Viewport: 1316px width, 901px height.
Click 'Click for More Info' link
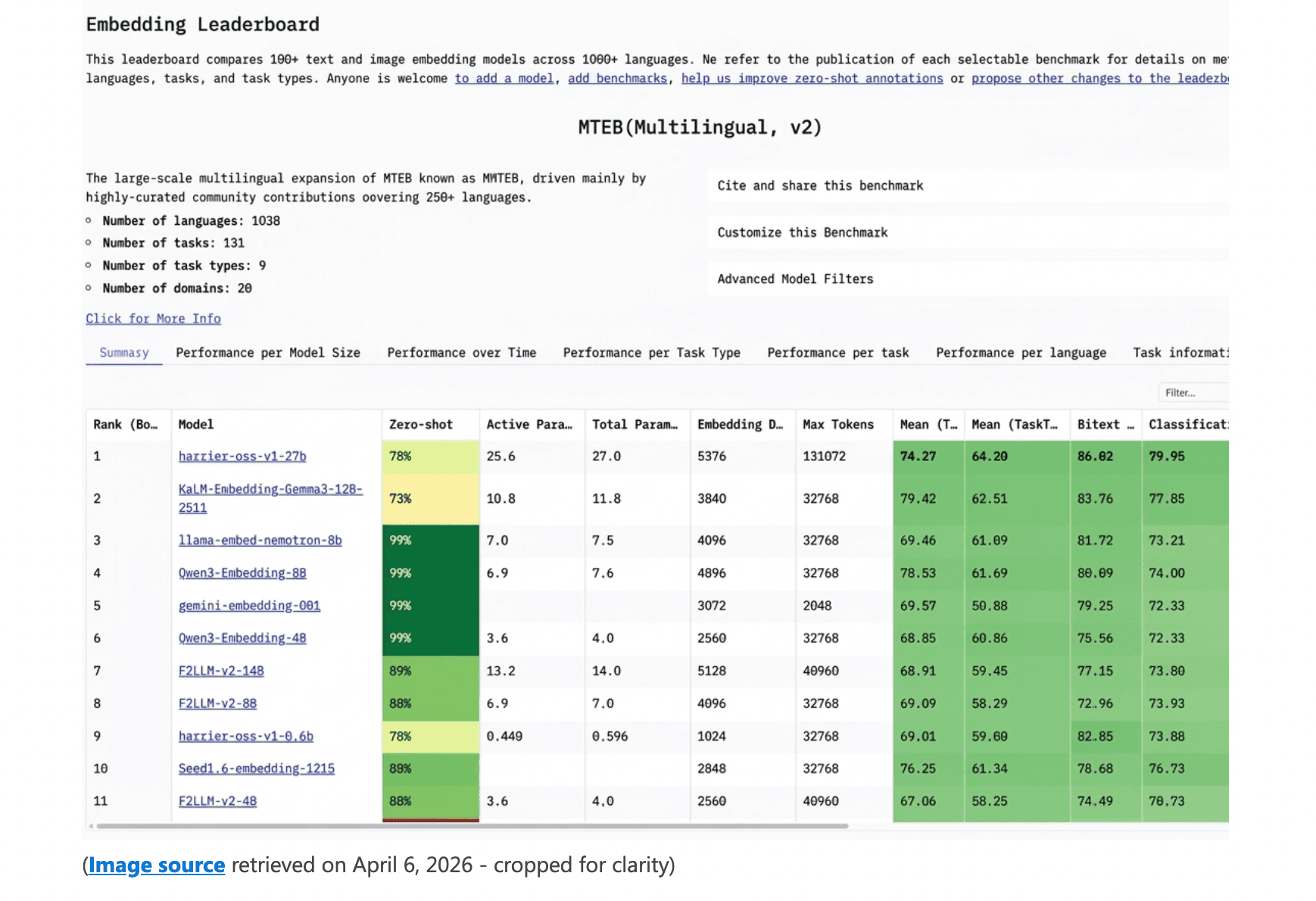click(x=153, y=319)
